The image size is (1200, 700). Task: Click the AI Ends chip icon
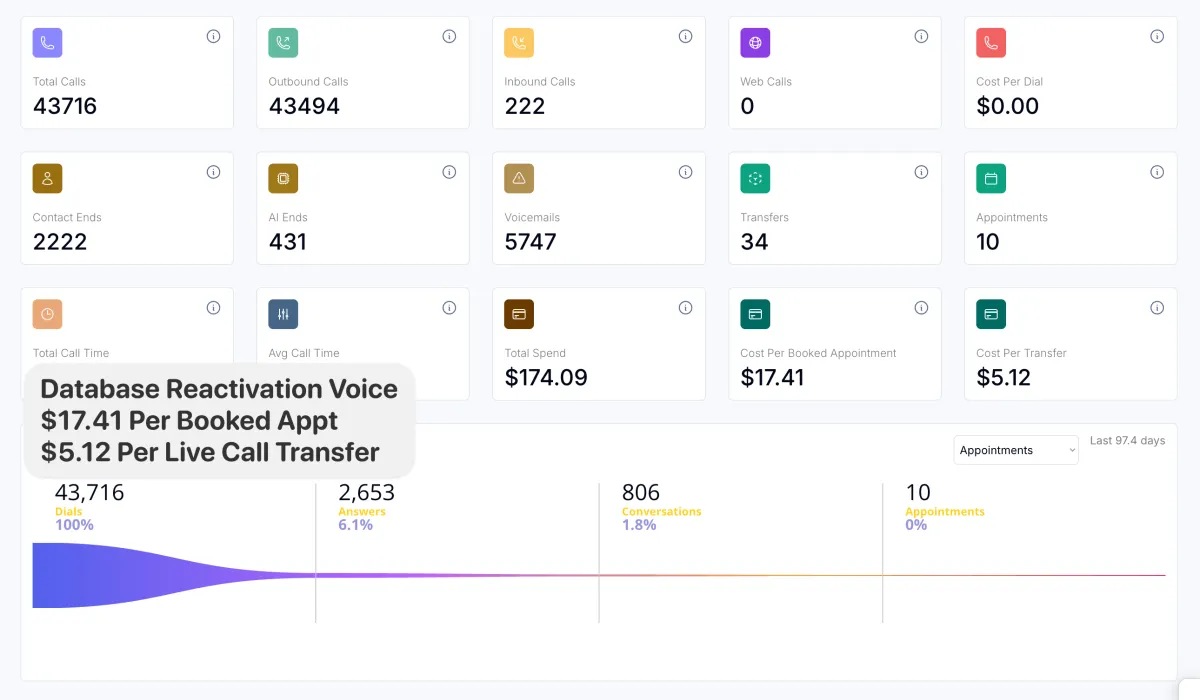point(283,179)
